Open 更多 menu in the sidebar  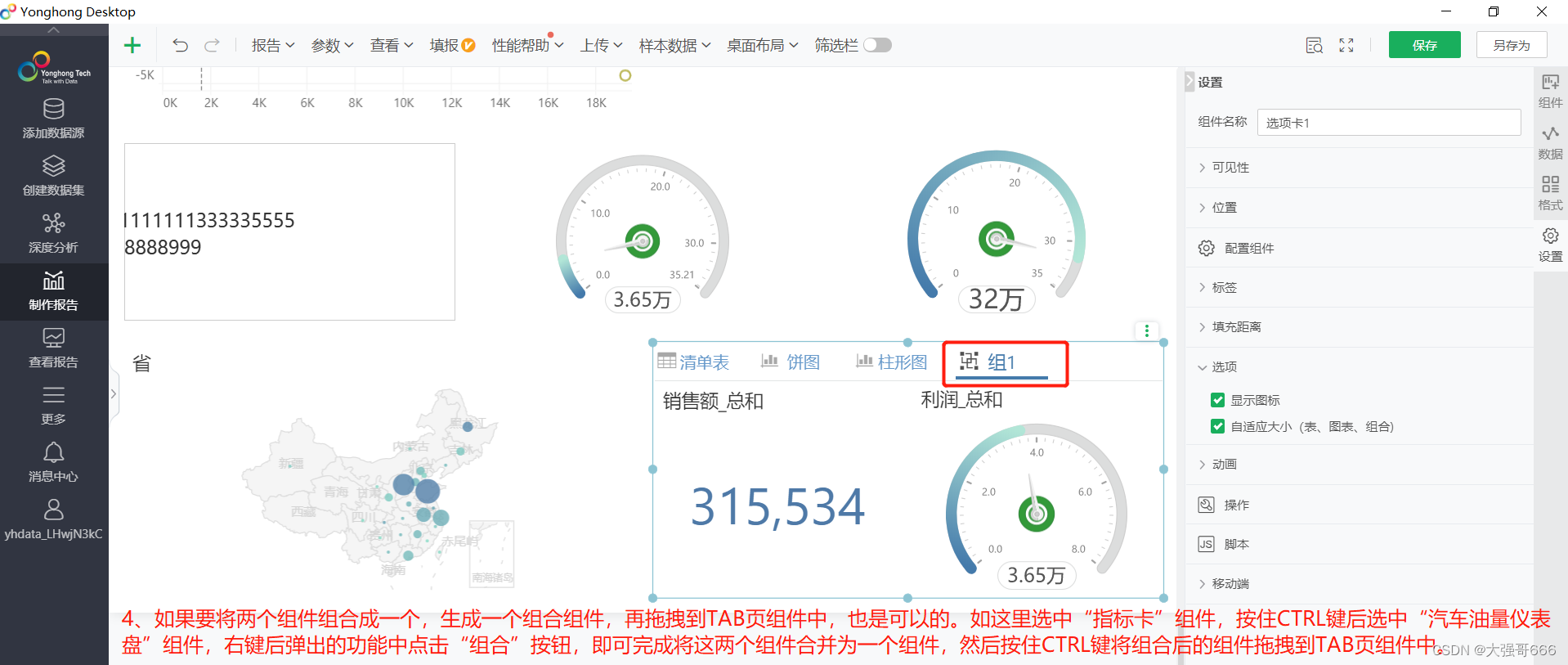(54, 406)
